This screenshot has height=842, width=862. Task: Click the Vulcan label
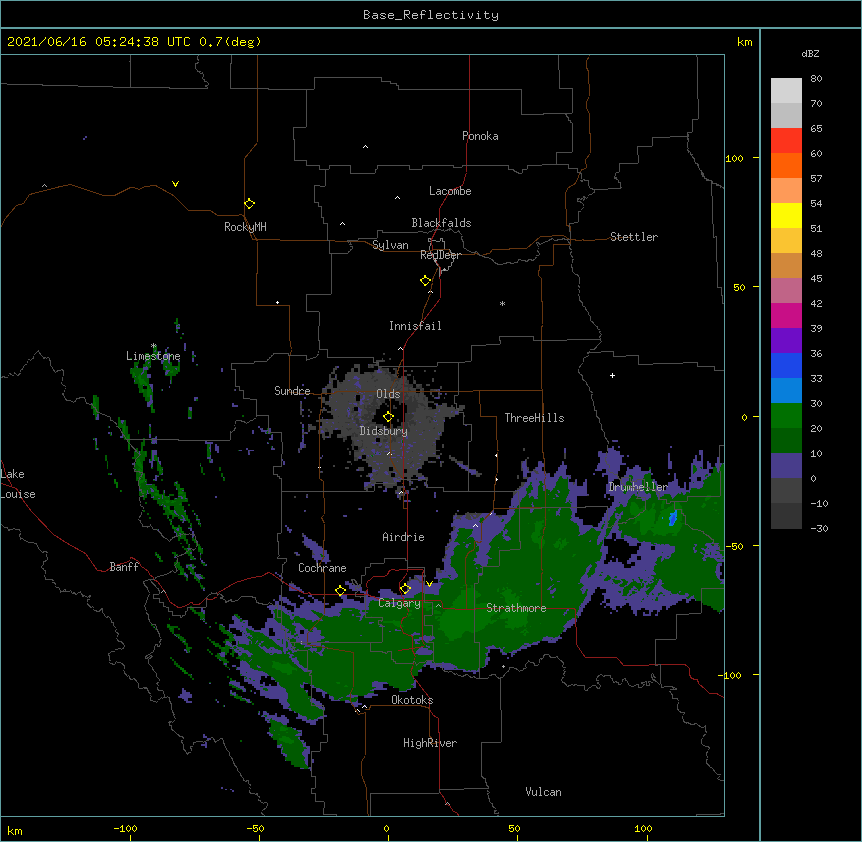click(x=543, y=792)
